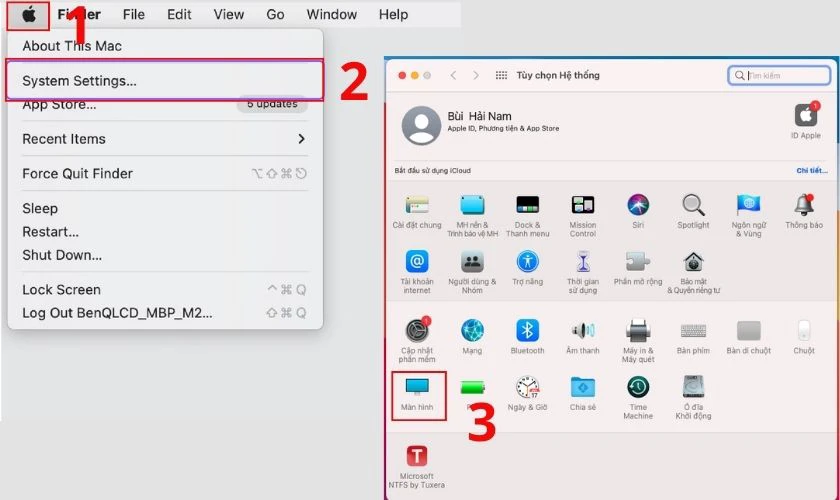
Task: Open the Apple menu
Action: tap(28, 15)
